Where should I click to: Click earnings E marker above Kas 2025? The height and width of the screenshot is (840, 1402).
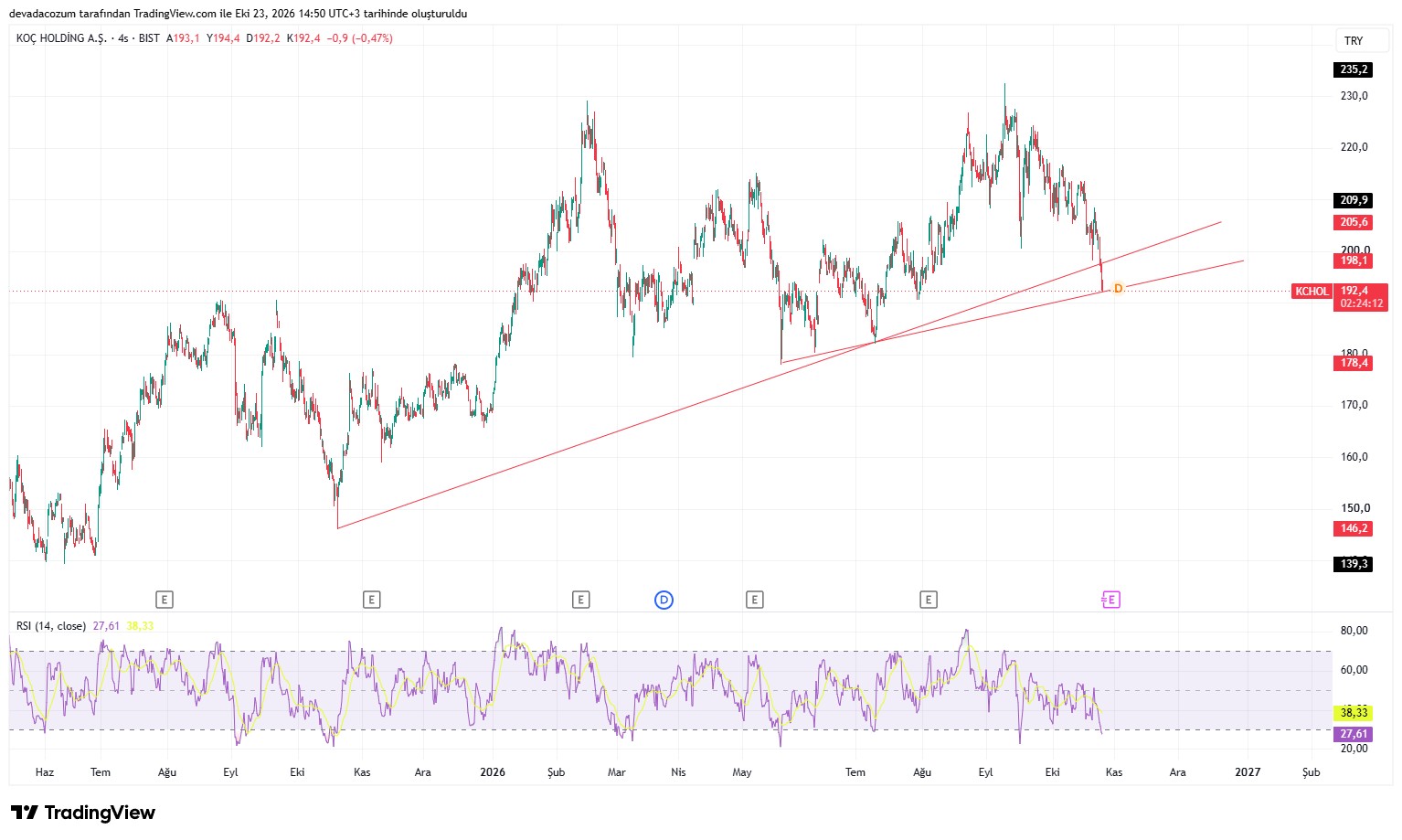click(371, 600)
